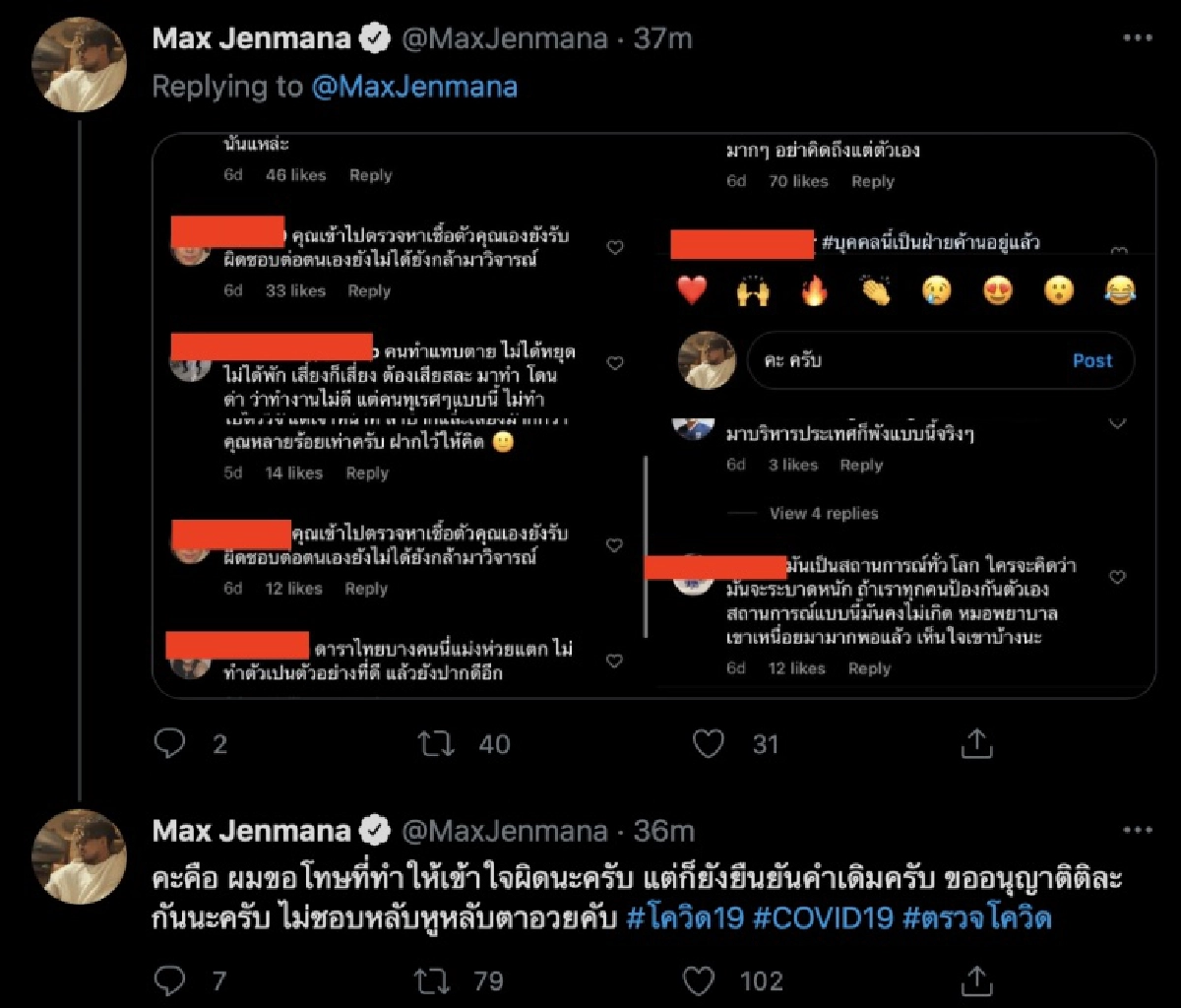The image size is (1181, 1008).
Task: Like the first tweet with 31 likes
Action: point(709,744)
